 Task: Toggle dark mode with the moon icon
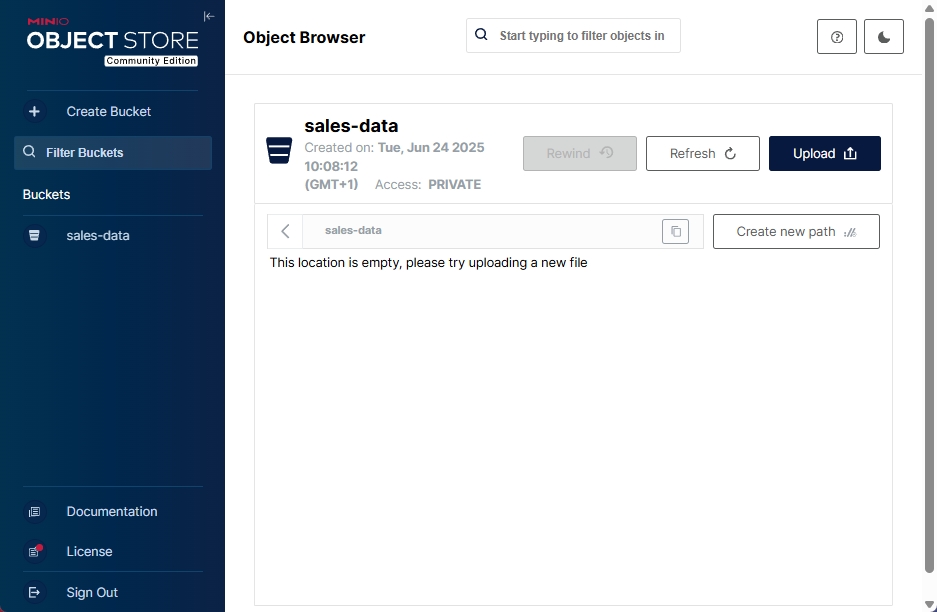[x=884, y=37]
